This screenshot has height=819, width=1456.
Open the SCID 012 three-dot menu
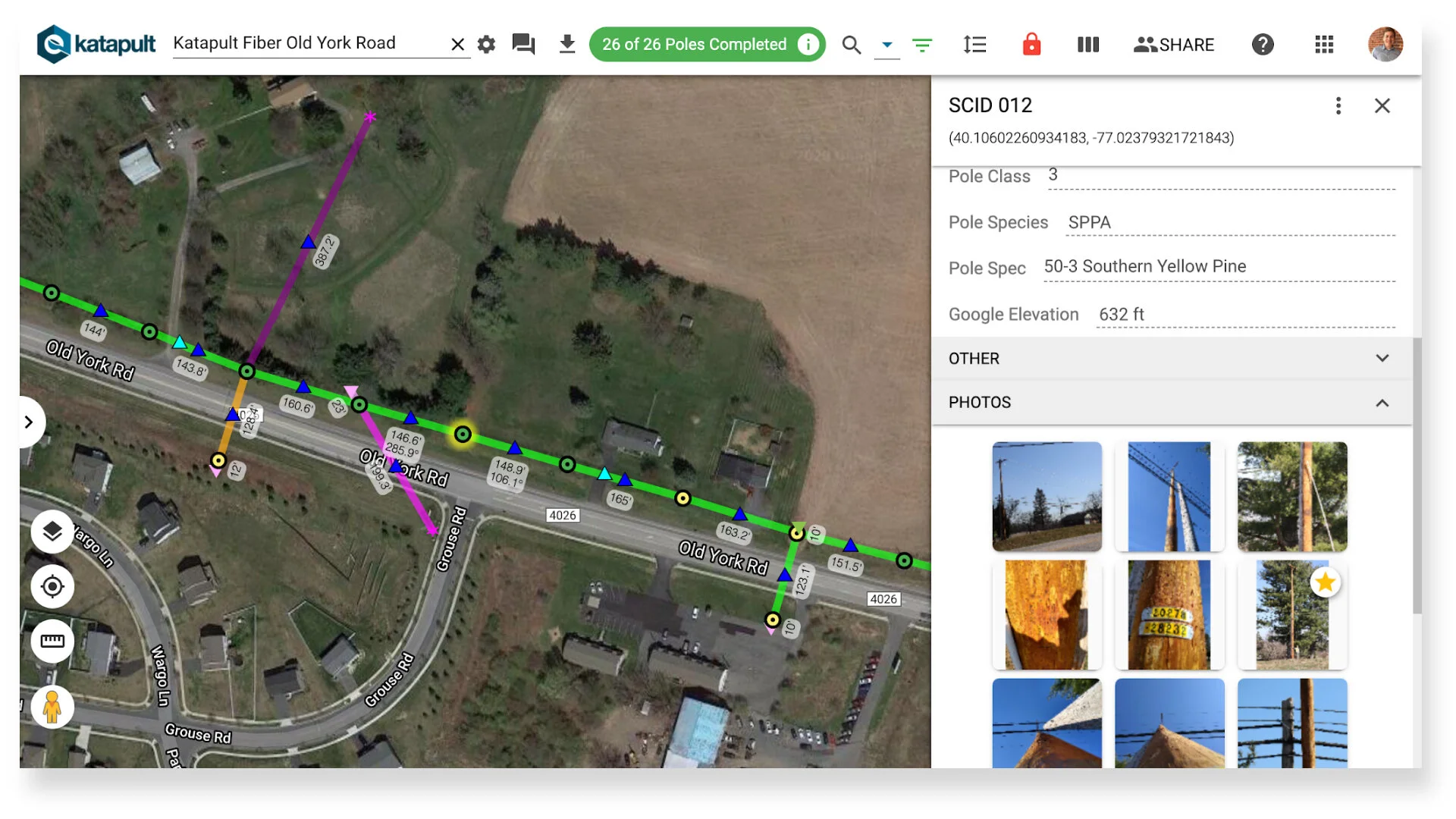pyautogui.click(x=1338, y=105)
